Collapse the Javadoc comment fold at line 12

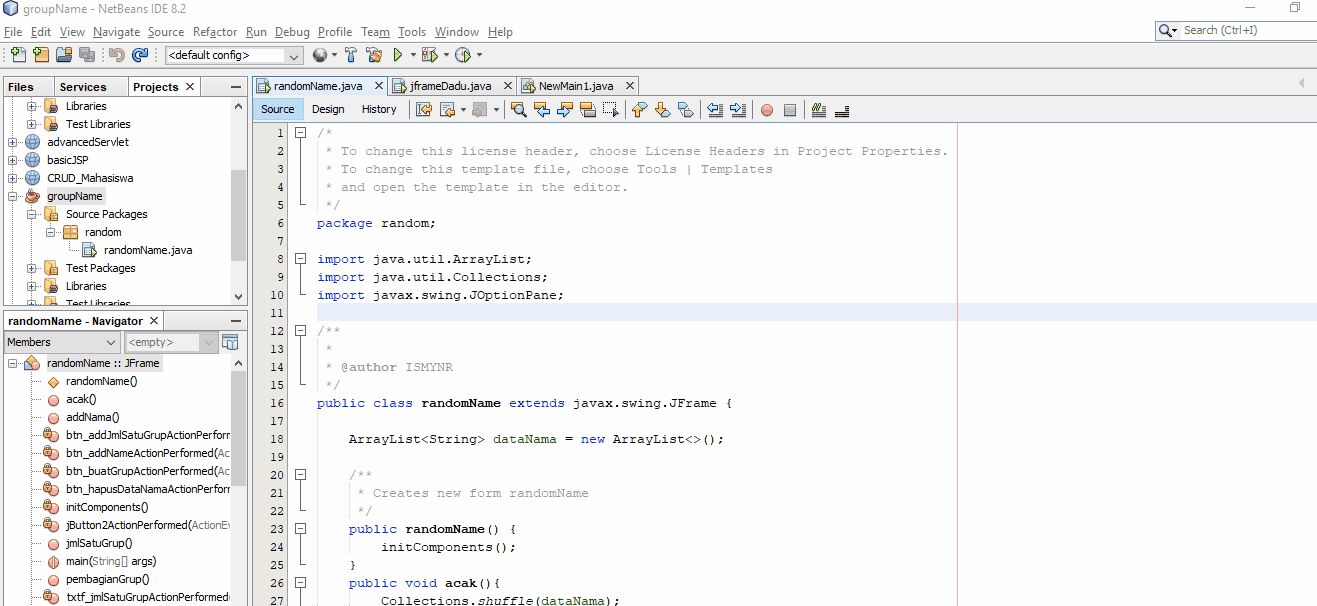coord(300,330)
